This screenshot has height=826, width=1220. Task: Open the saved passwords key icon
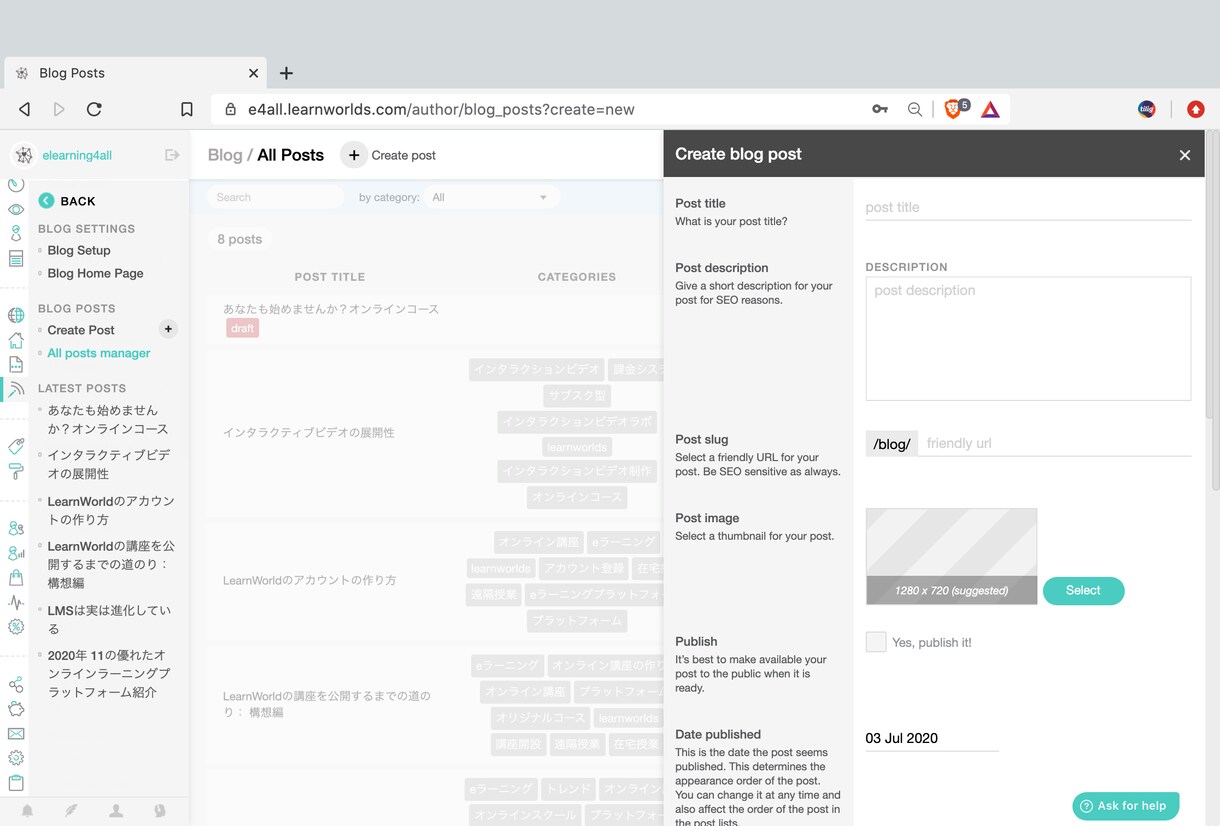pos(880,109)
